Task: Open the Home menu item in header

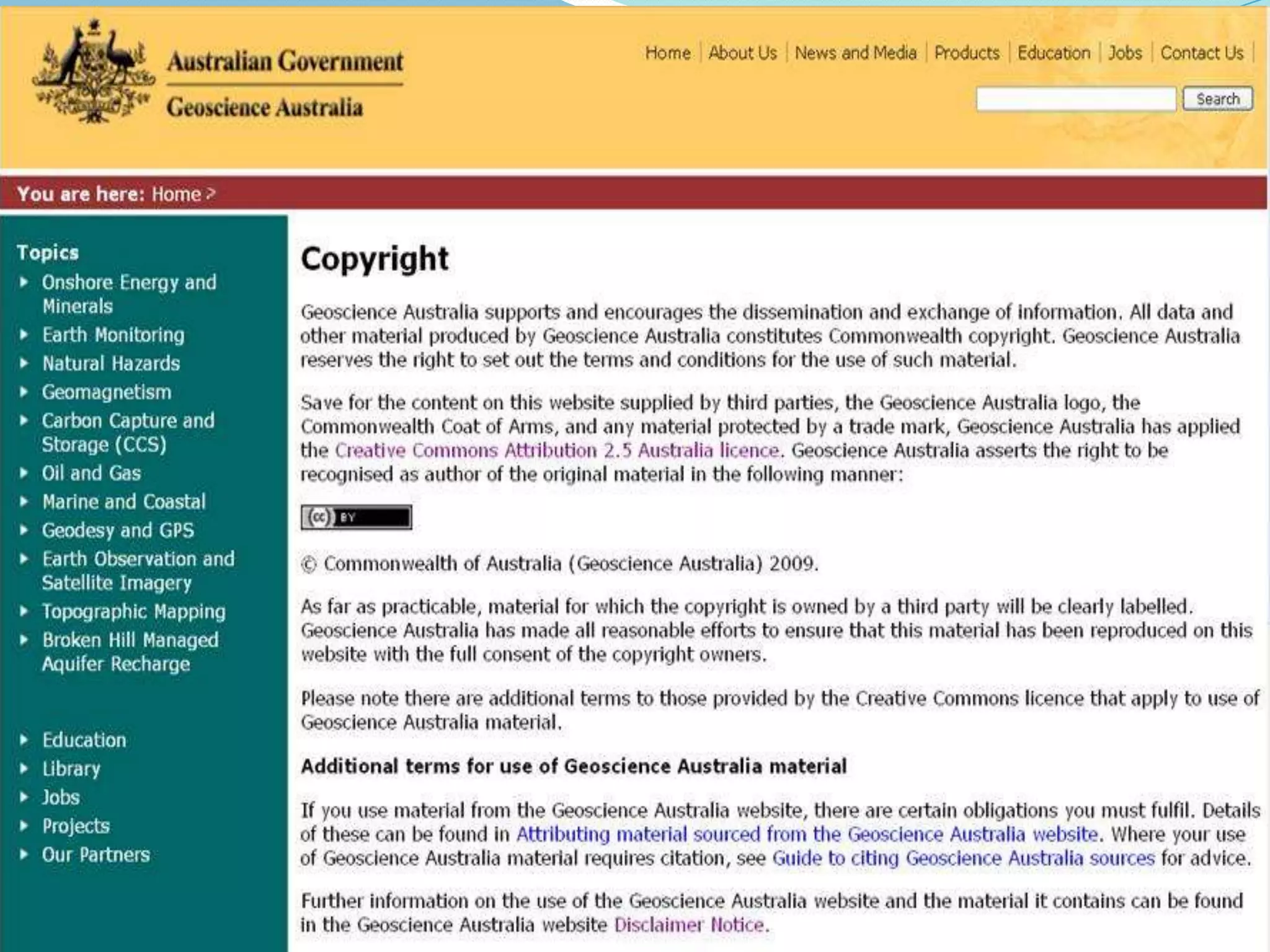Action: [668, 53]
